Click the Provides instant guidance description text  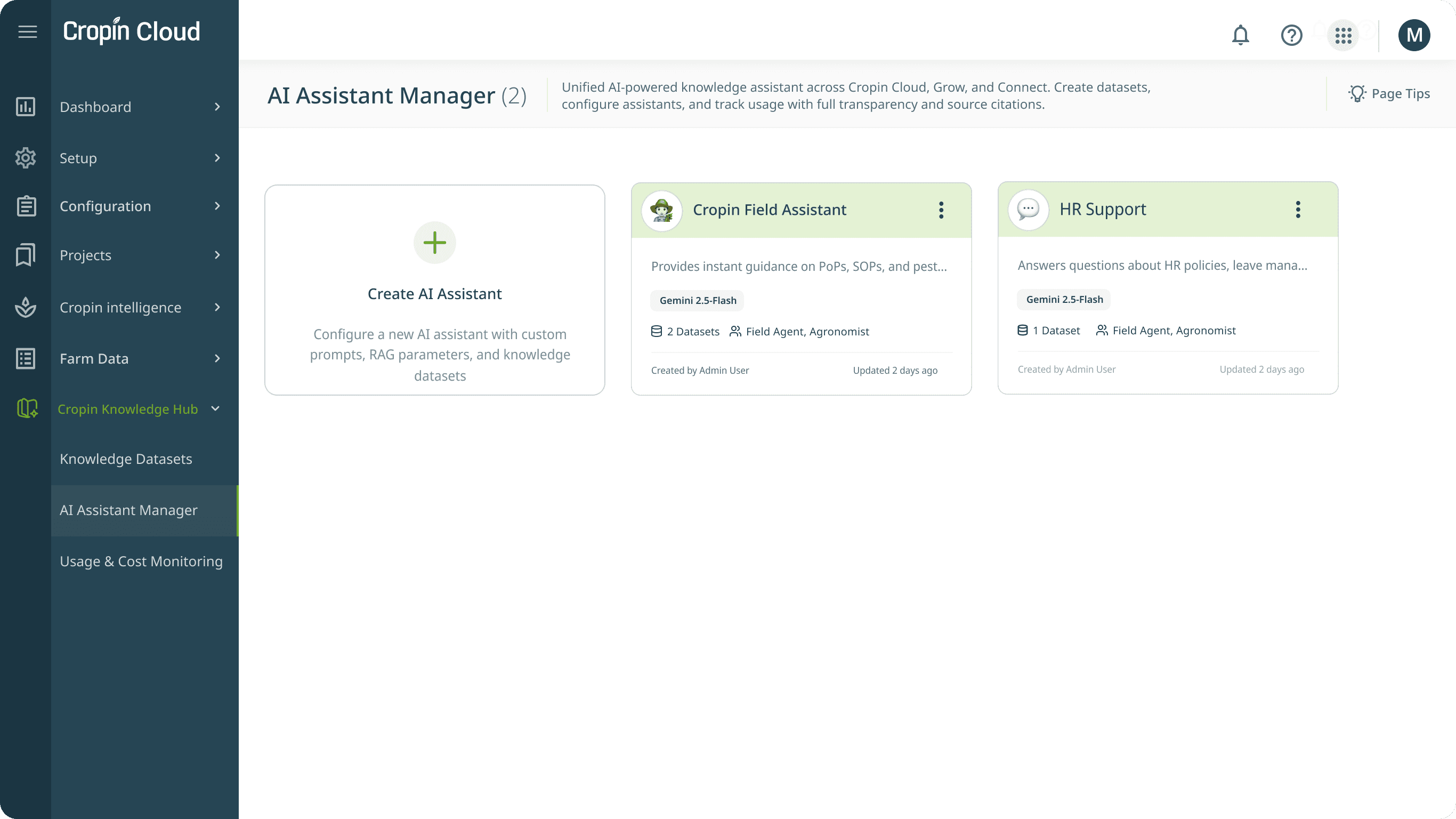pyautogui.click(x=799, y=267)
